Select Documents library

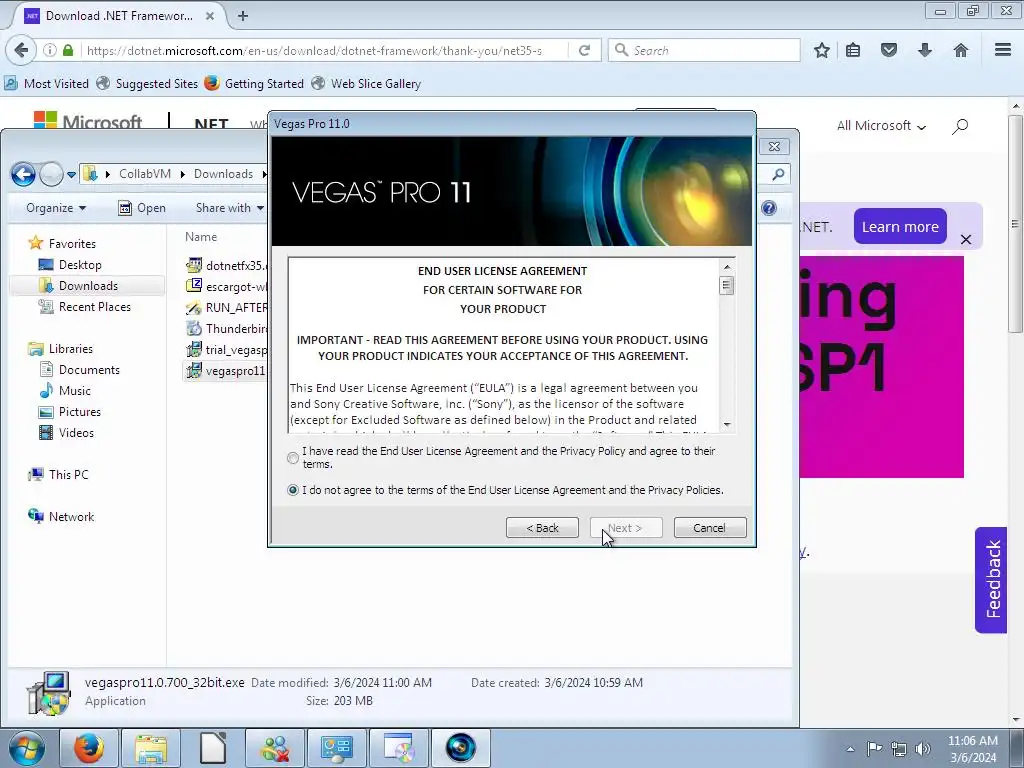[89, 370]
